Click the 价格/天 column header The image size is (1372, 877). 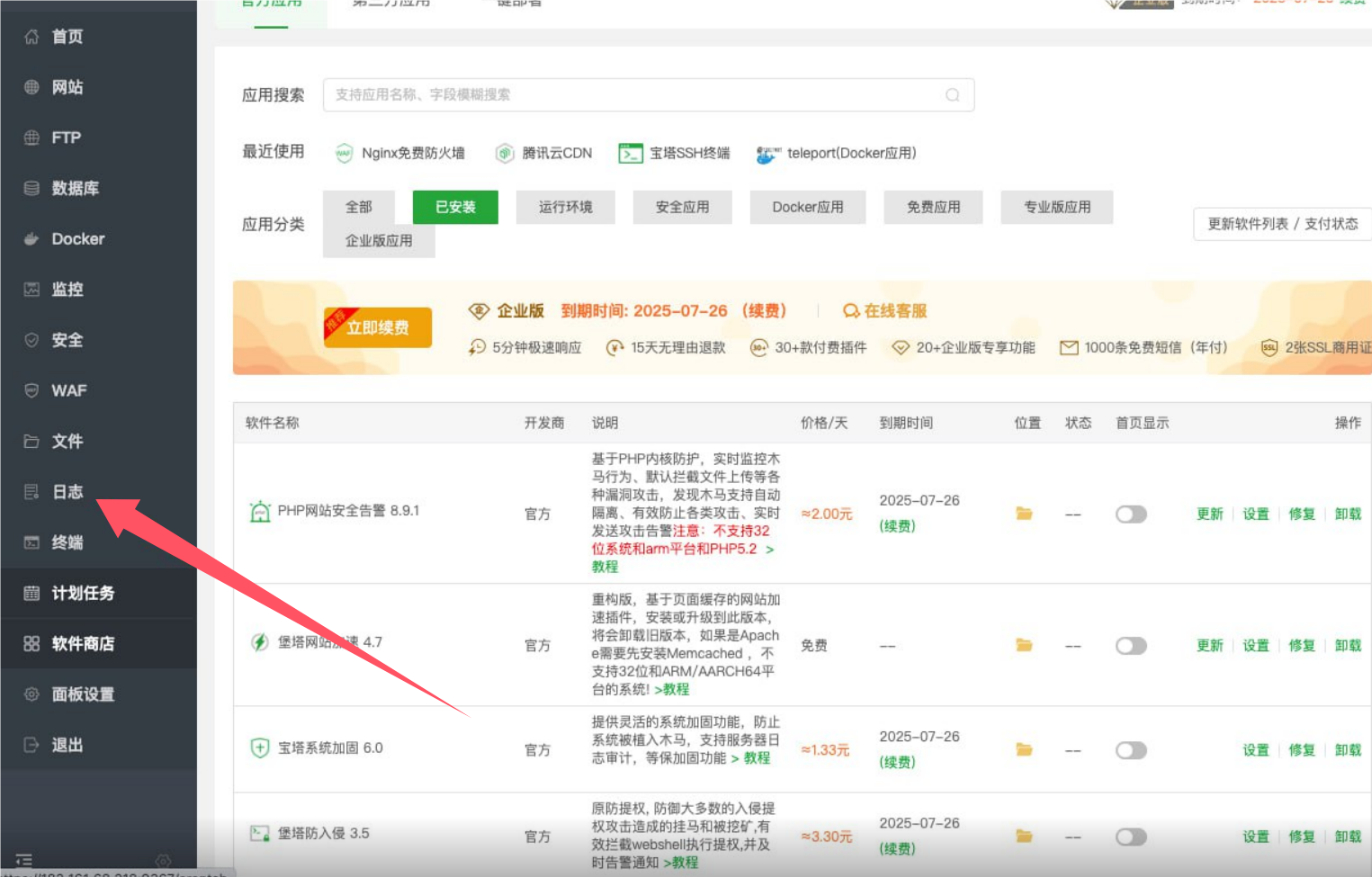pyautogui.click(x=824, y=423)
